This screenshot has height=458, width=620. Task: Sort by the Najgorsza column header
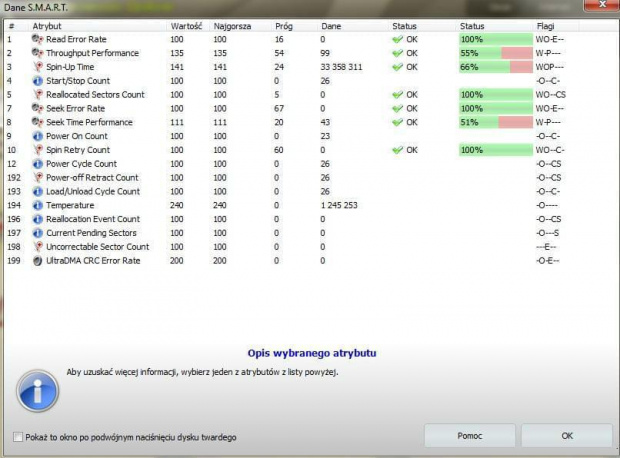(232, 26)
